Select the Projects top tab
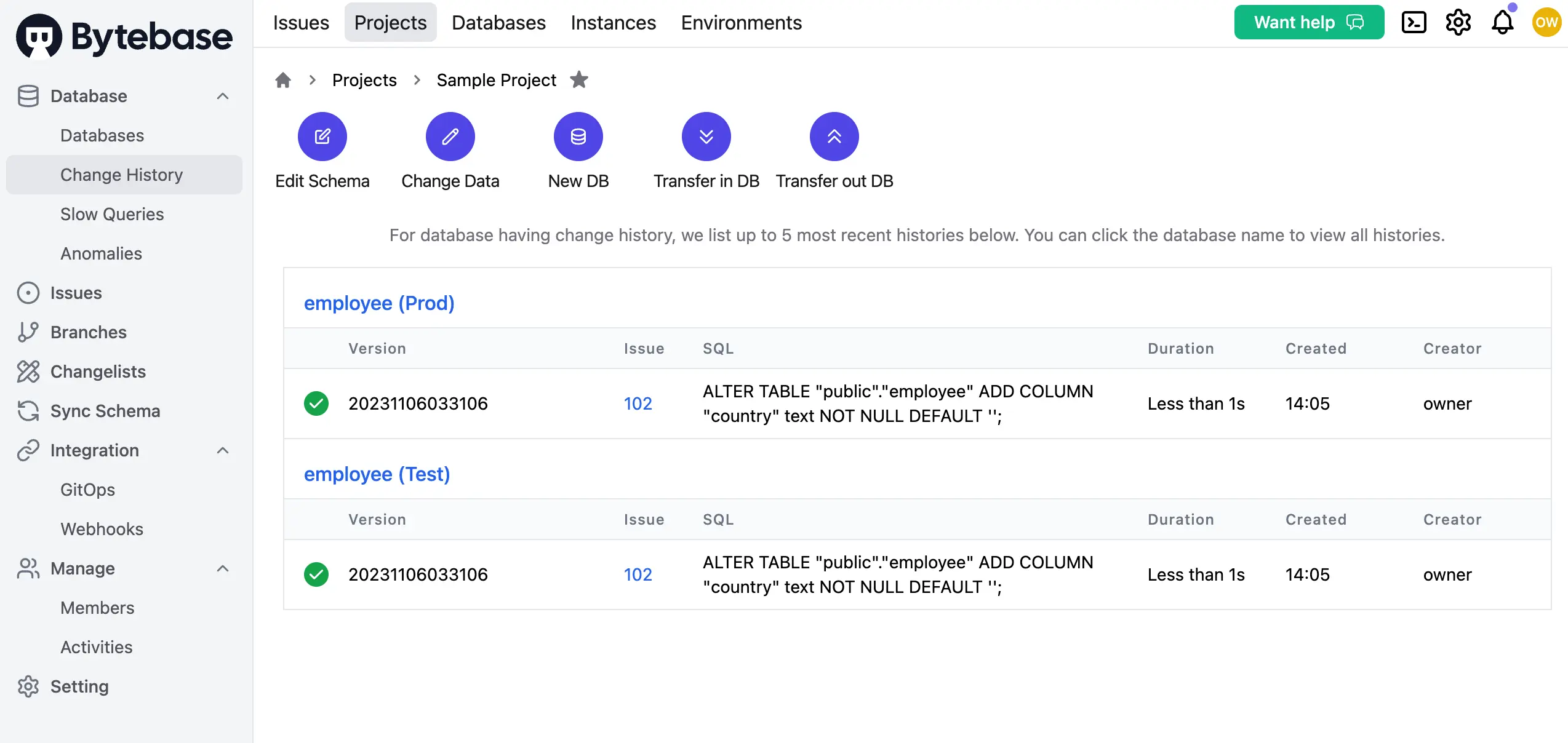Image resolution: width=1568 pixels, height=743 pixels. (390, 23)
